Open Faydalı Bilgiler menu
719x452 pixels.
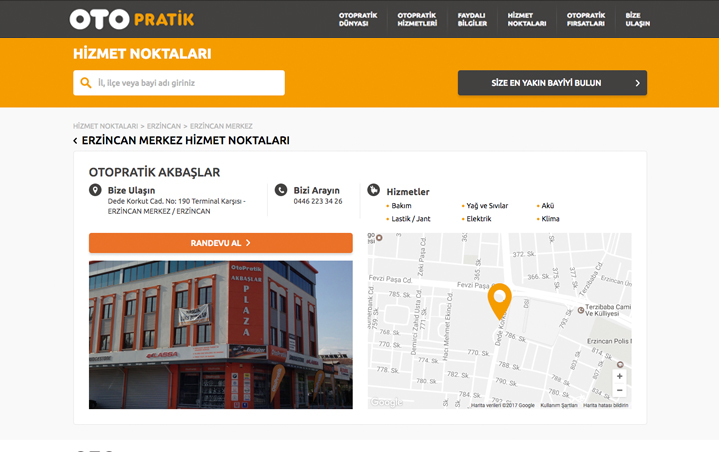(472, 19)
